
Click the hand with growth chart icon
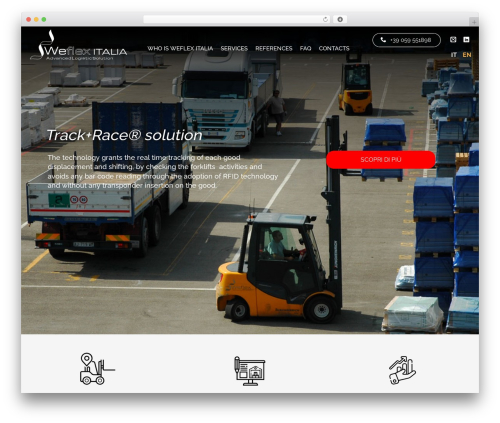[x=402, y=370]
